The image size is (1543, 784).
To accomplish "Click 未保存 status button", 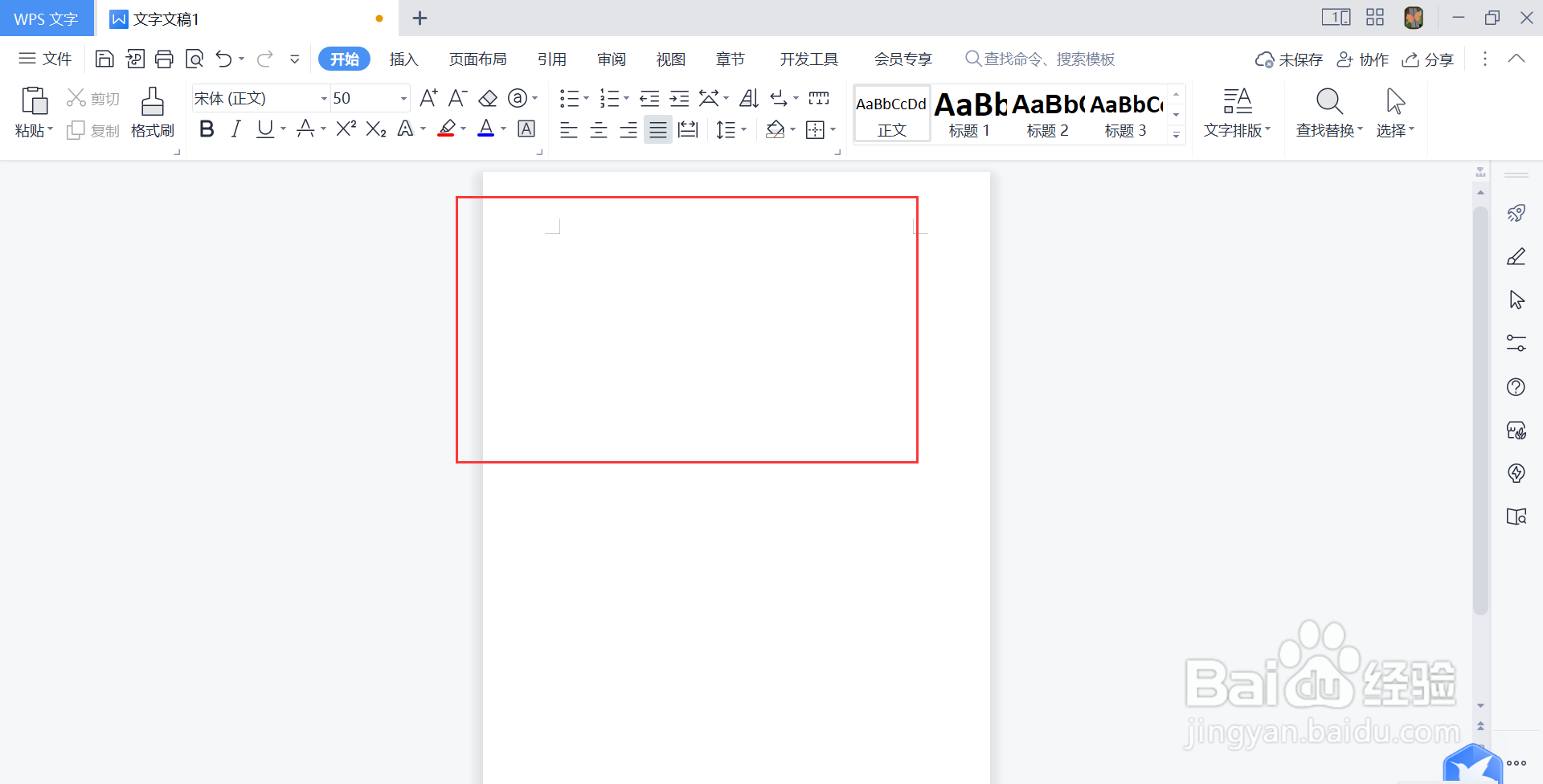I will click(x=1289, y=59).
